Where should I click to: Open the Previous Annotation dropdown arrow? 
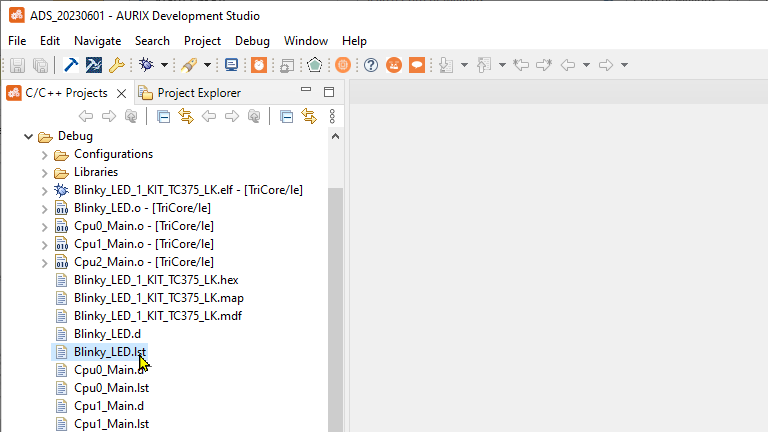(502, 65)
